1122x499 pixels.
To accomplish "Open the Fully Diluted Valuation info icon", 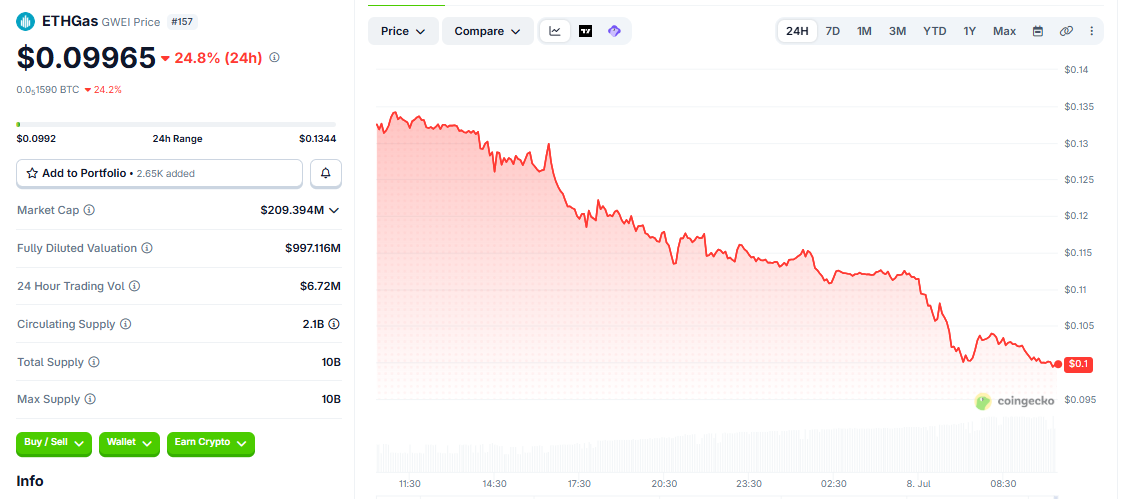I will pyautogui.click(x=147, y=248).
